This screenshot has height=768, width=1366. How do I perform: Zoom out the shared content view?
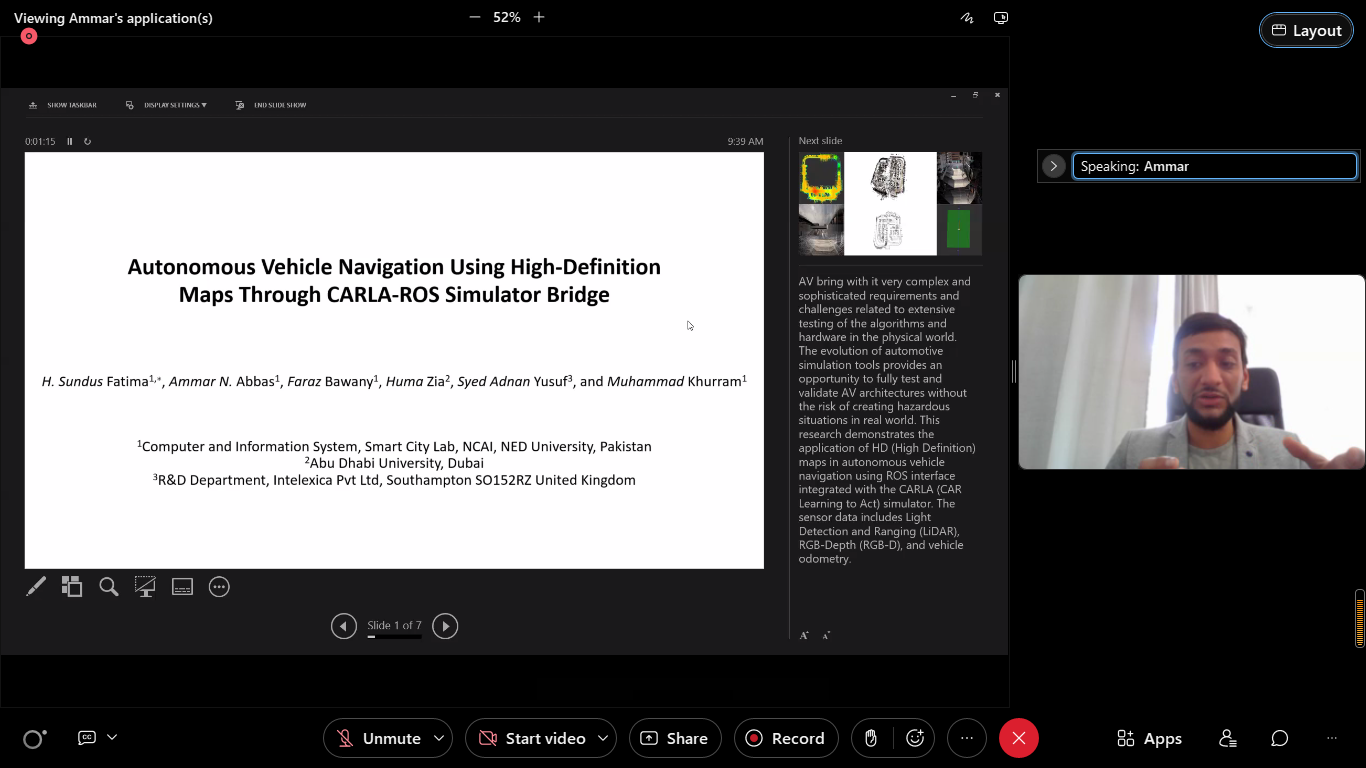[475, 17]
